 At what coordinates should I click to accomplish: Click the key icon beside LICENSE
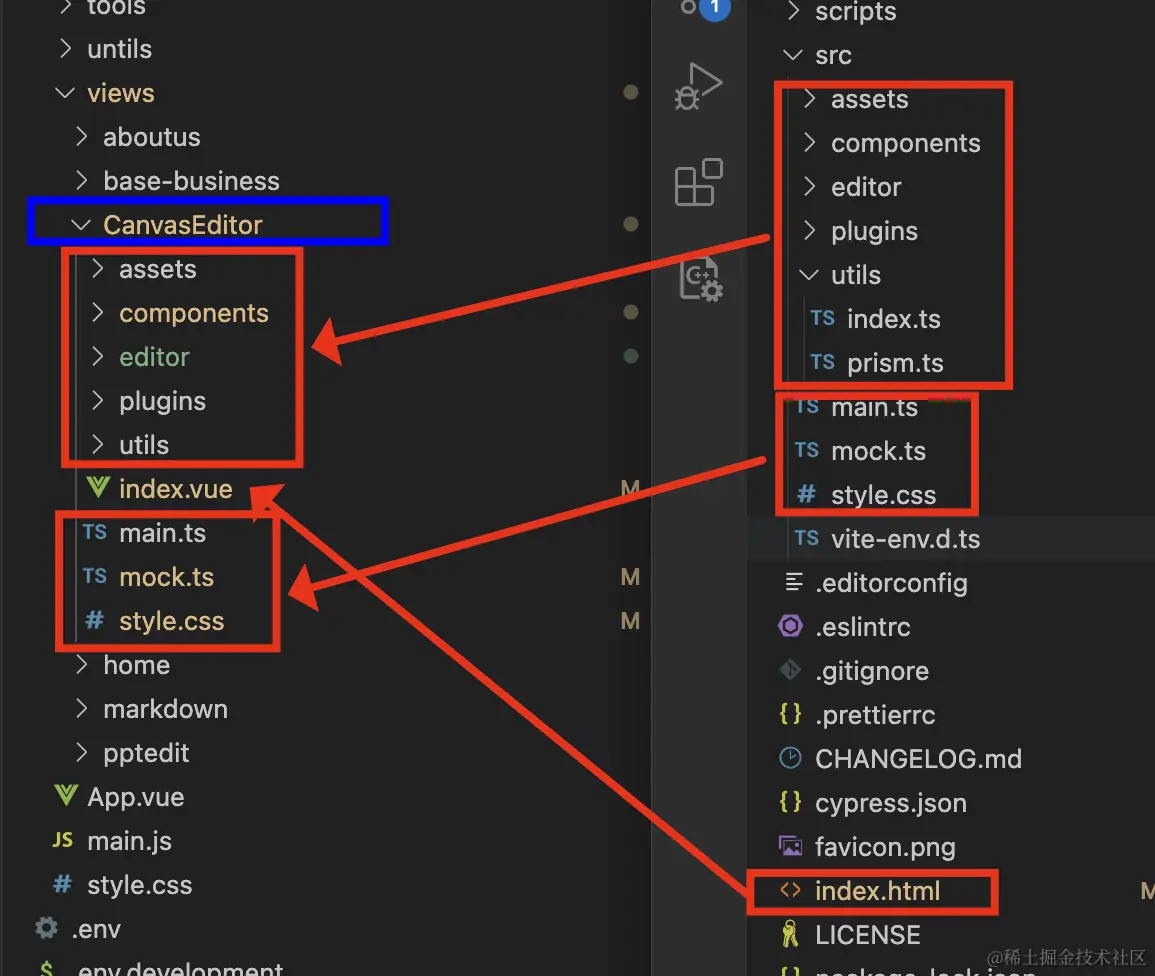(x=791, y=934)
